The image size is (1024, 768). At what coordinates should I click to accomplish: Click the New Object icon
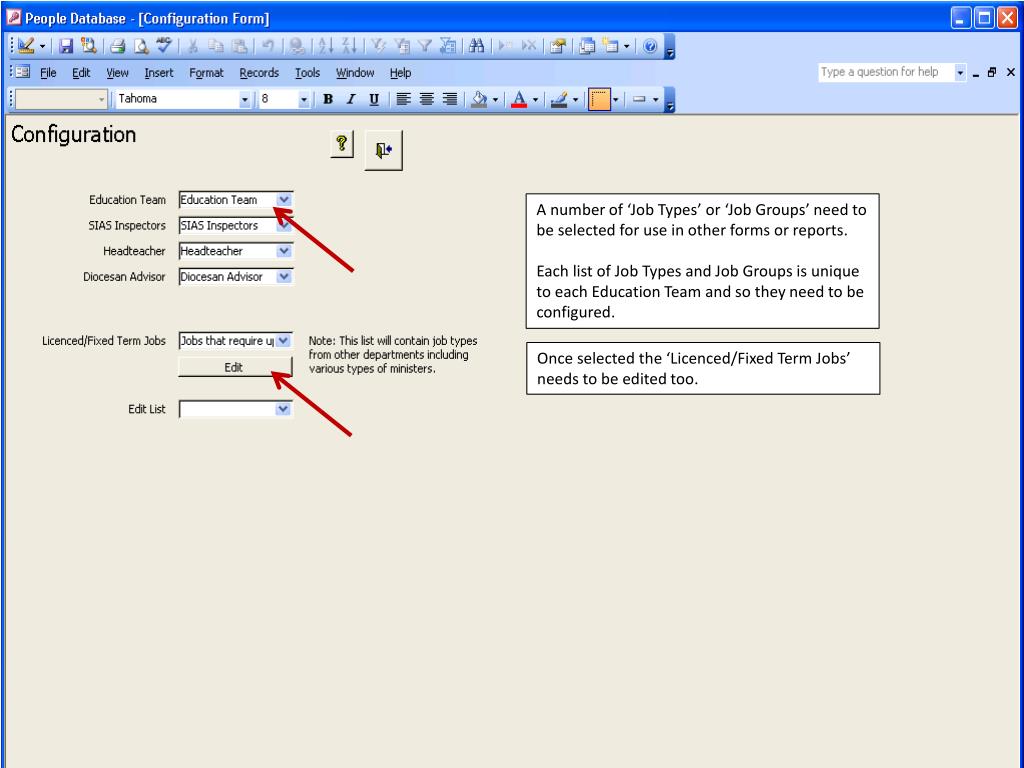[x=611, y=46]
